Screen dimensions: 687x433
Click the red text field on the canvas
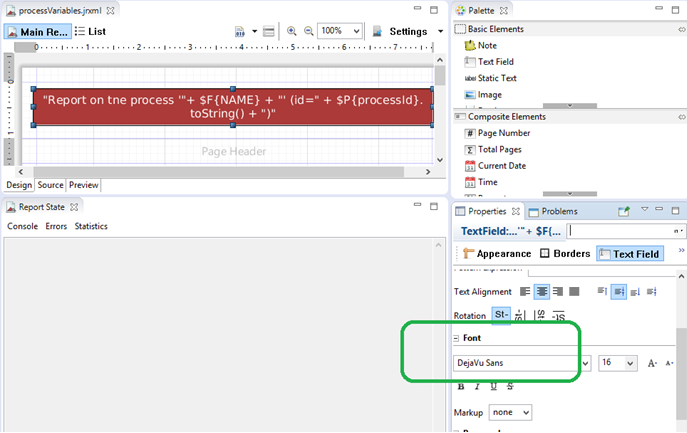point(233,108)
